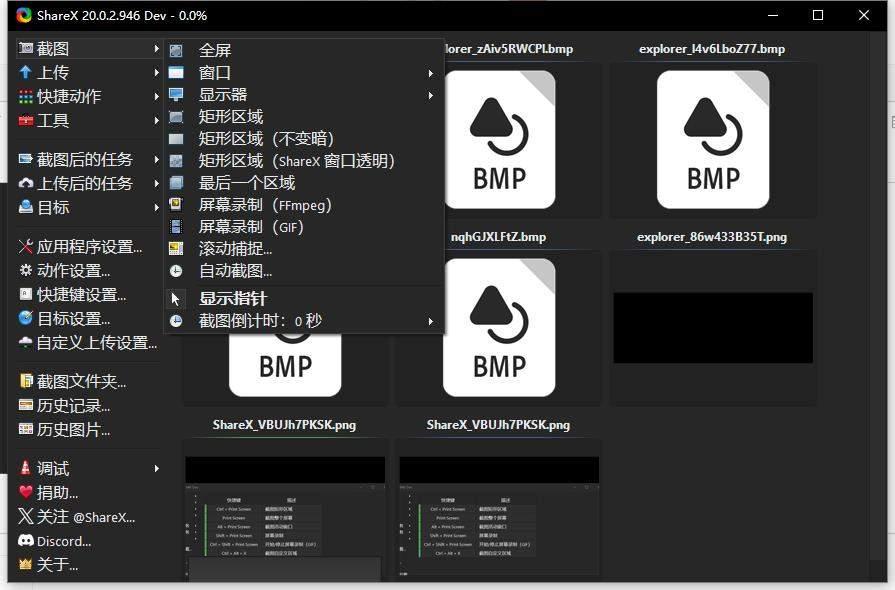Expand the 上传后的任务 menu arrow

click(x=156, y=183)
